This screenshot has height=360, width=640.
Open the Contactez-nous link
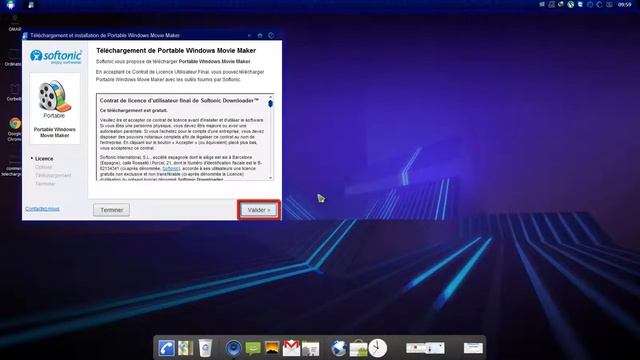tap(42, 209)
